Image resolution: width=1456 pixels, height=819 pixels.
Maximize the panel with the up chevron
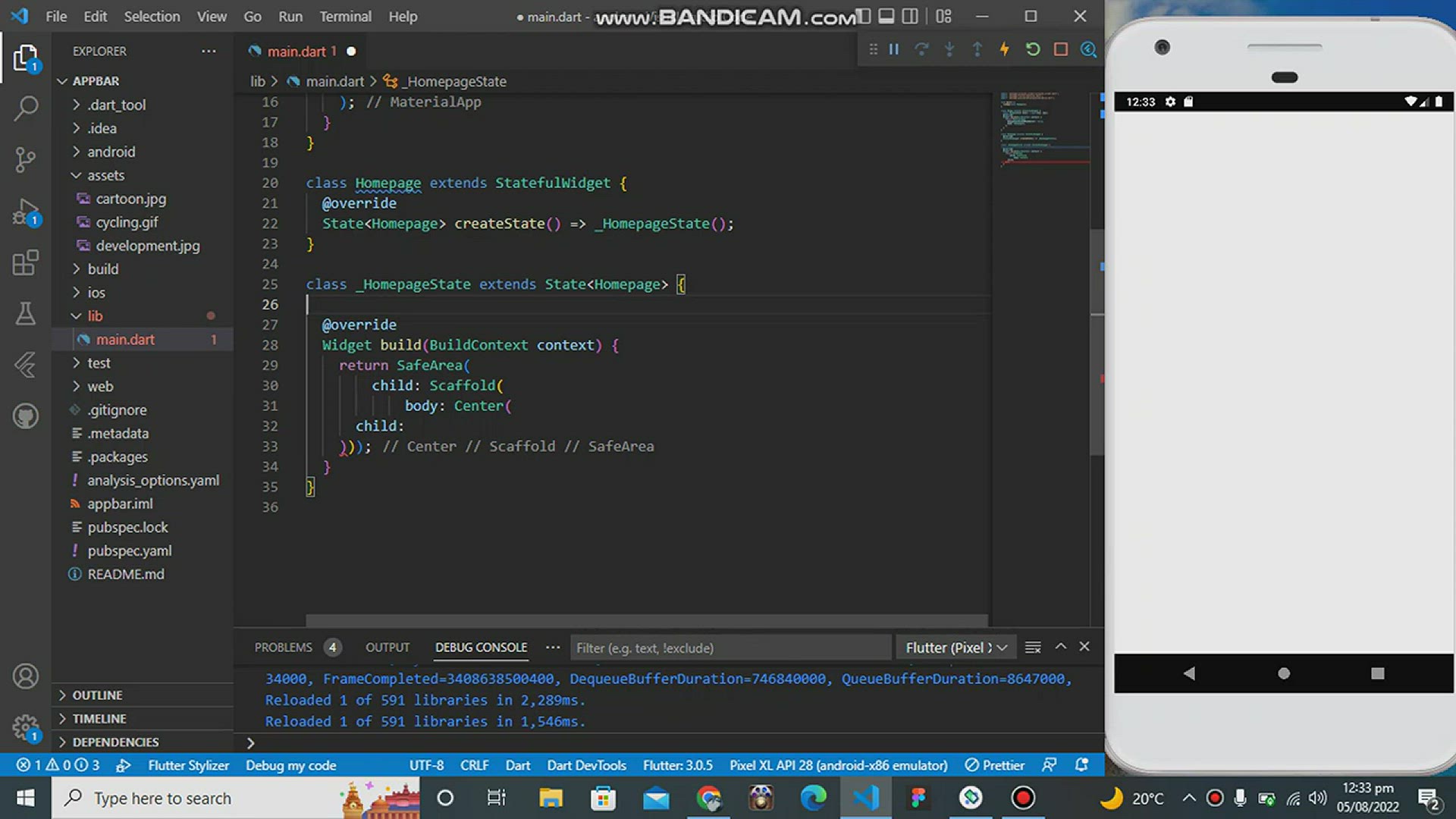click(x=1061, y=646)
